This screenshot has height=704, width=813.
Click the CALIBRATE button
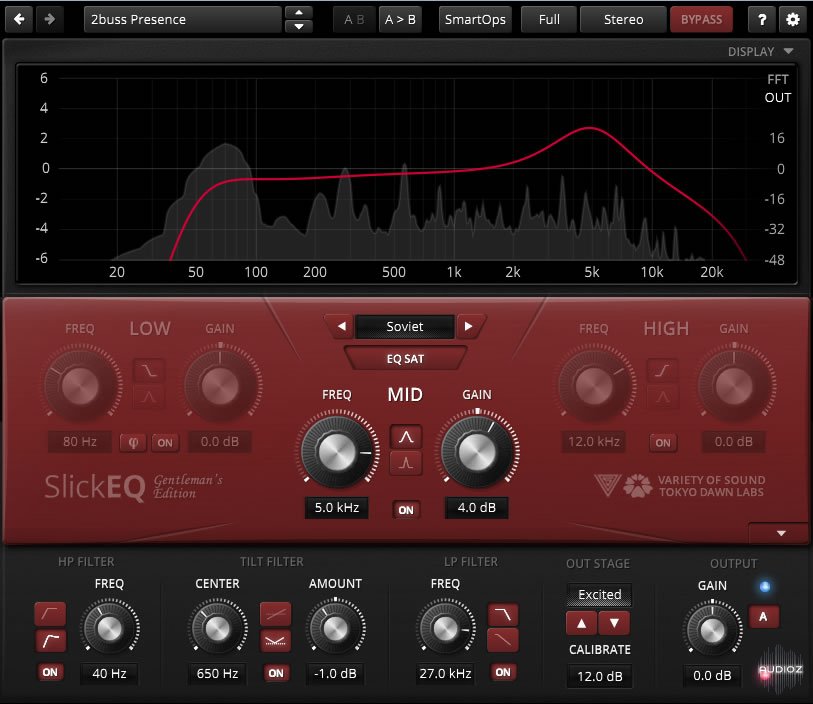tap(599, 650)
